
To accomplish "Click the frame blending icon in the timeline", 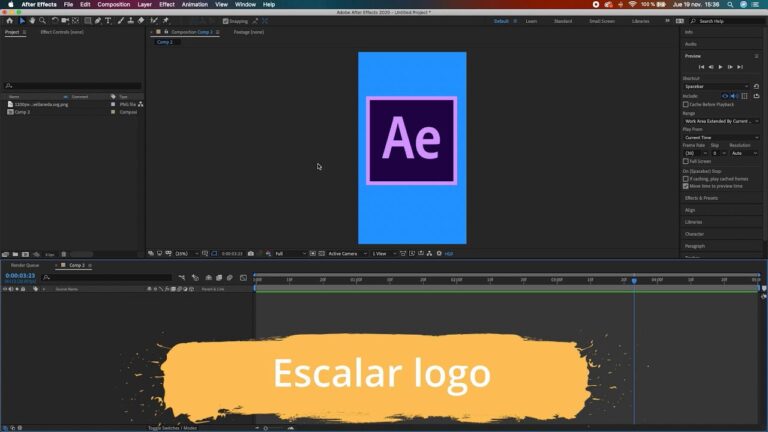I will pyautogui.click(x=219, y=278).
